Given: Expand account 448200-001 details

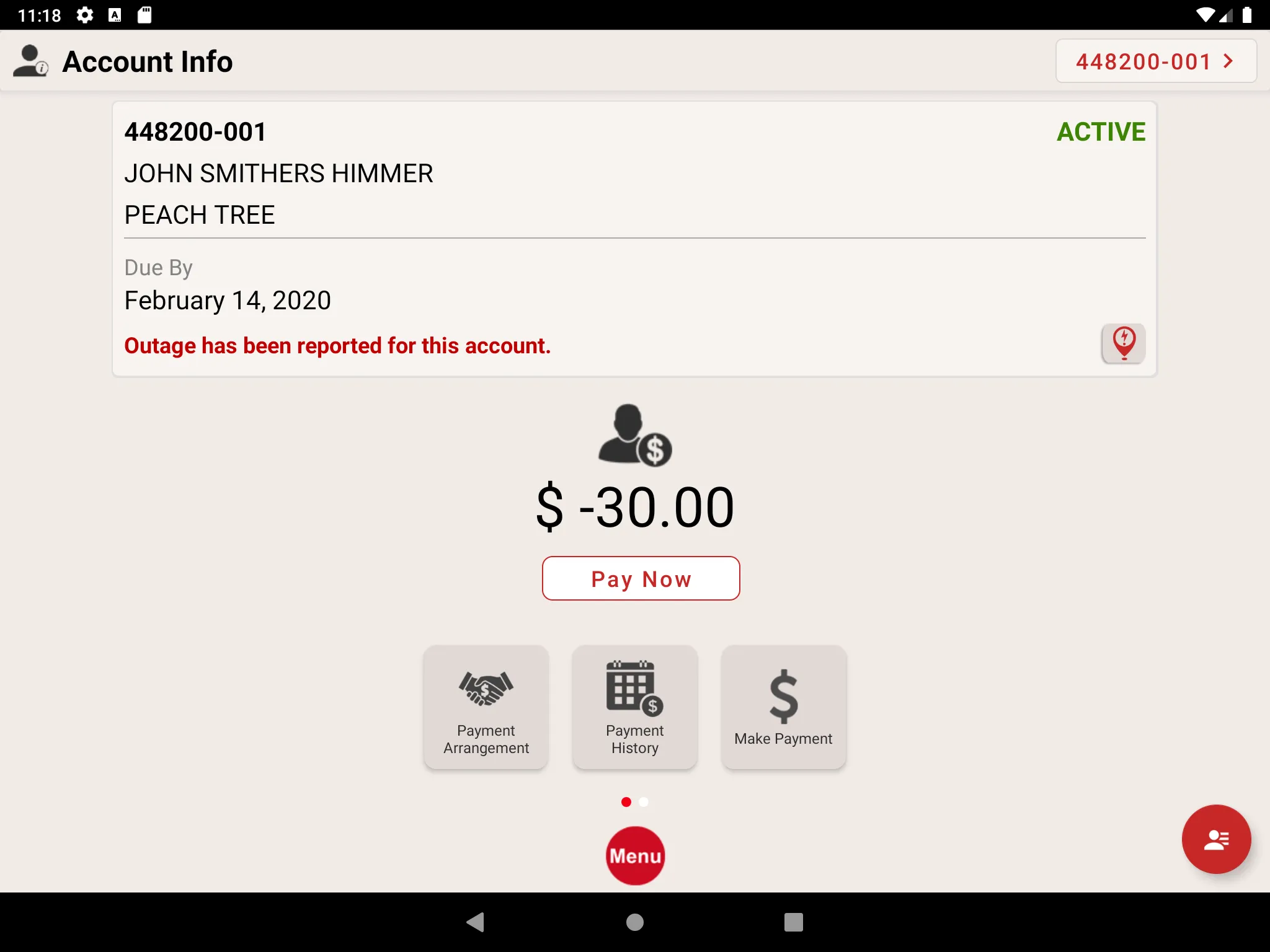Looking at the screenshot, I should pos(1155,61).
